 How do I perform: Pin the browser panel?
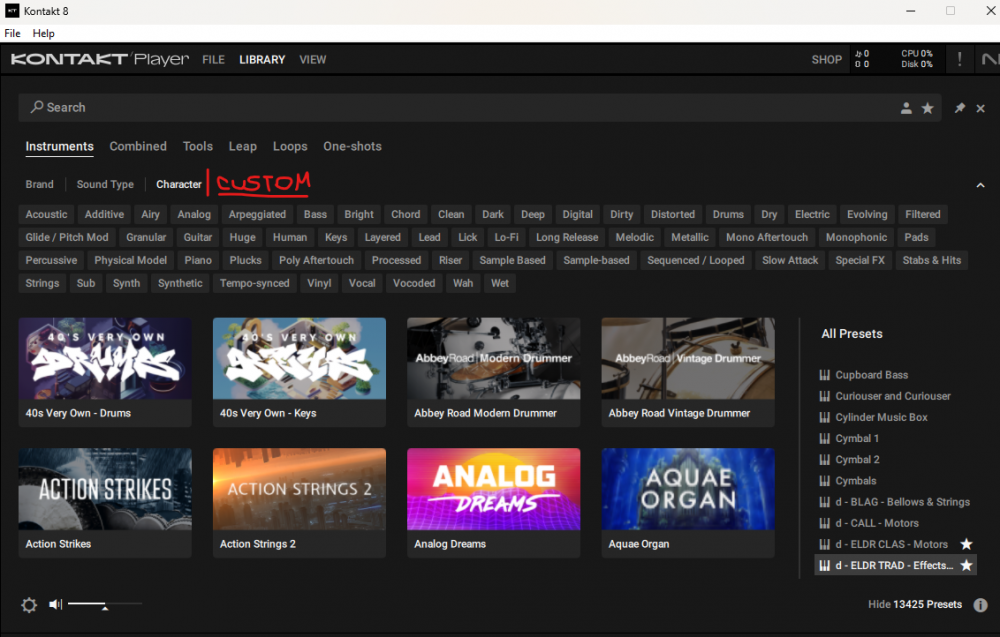pyautogui.click(x=959, y=108)
